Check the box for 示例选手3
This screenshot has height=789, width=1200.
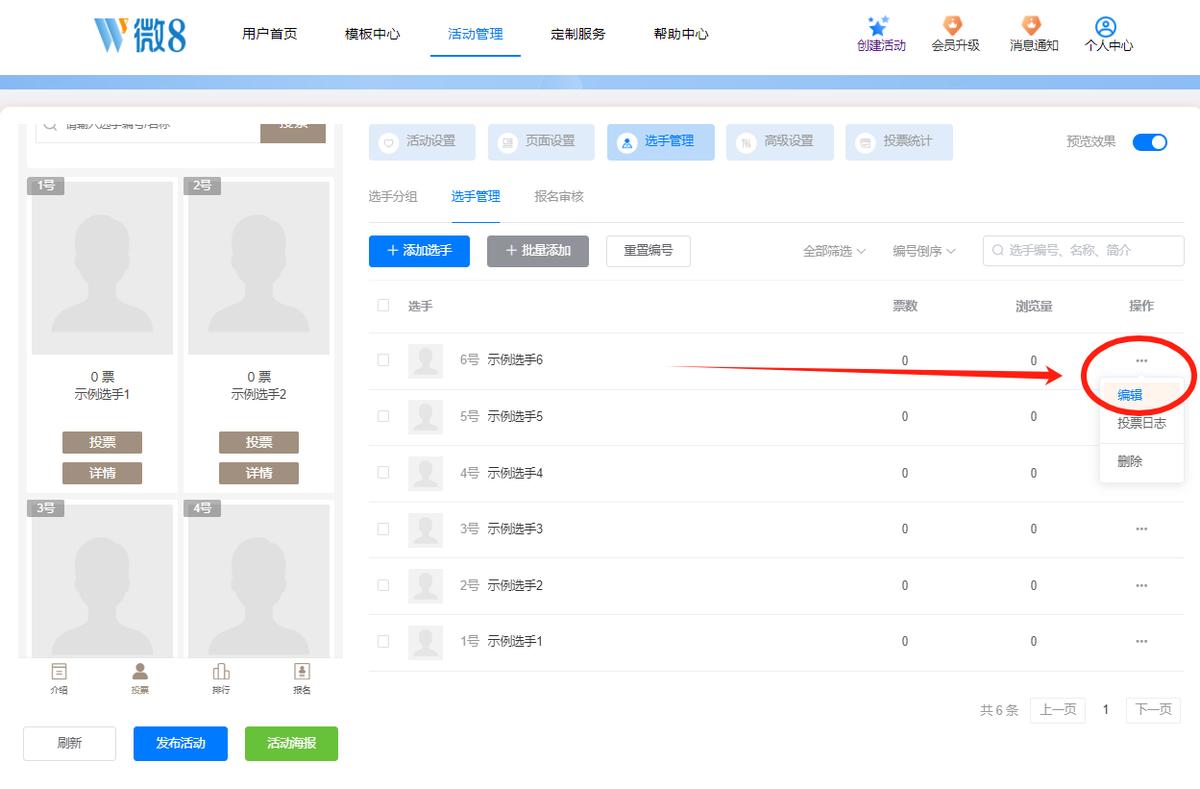click(x=383, y=528)
